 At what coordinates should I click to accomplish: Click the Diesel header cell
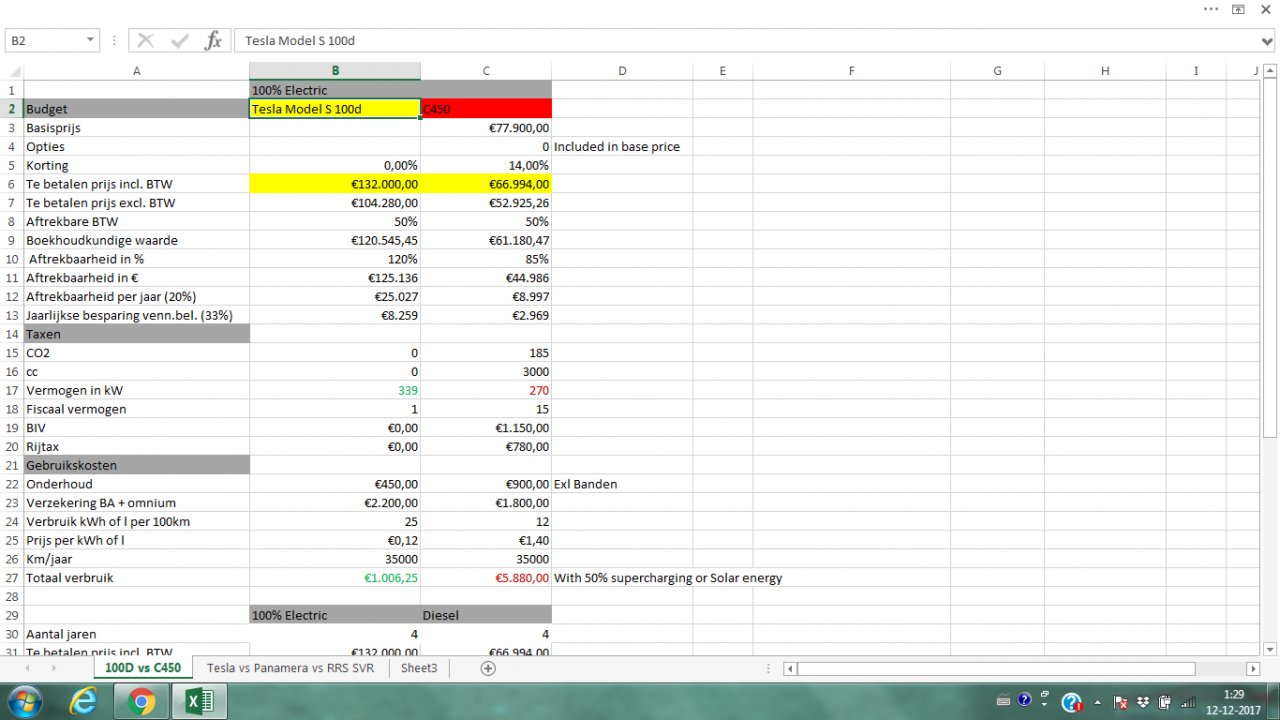(486, 615)
